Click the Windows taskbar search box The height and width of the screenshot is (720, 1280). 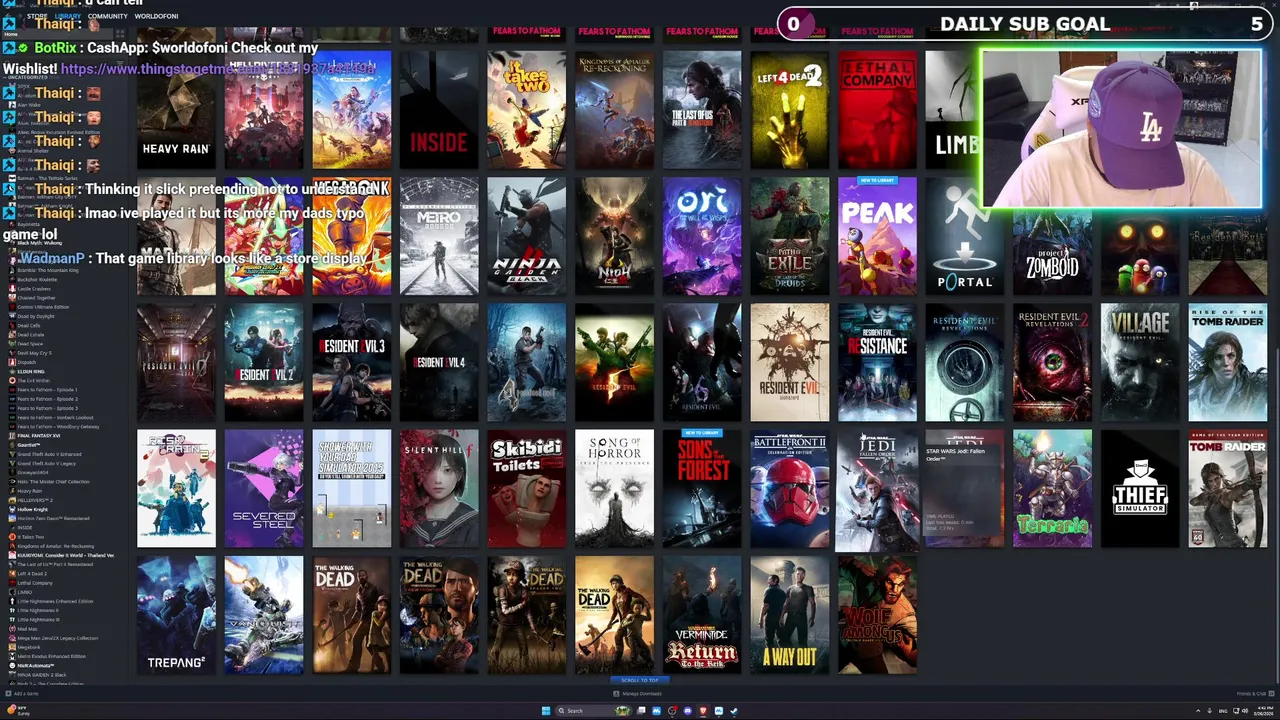pos(594,711)
